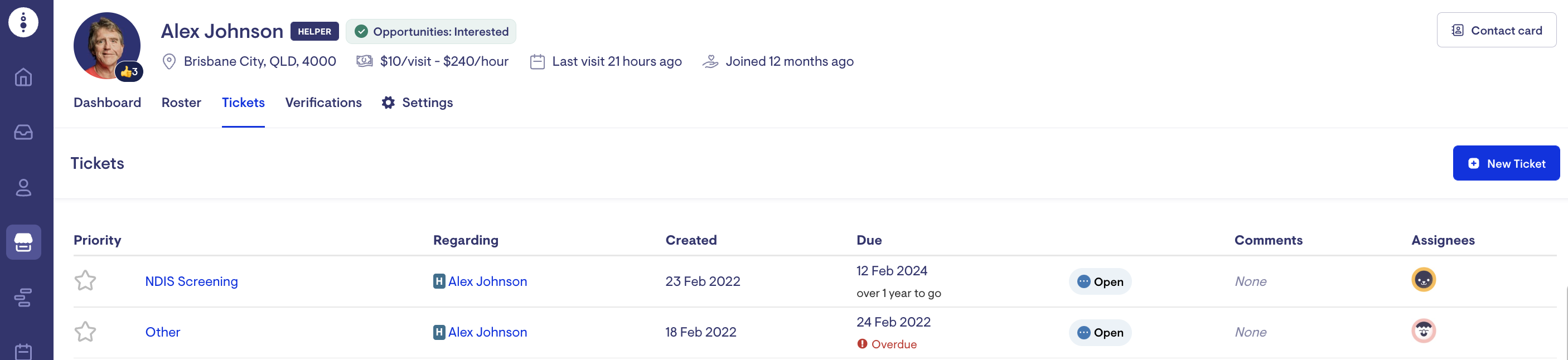The width and height of the screenshot is (1568, 360).
Task: Open the workflow steps sidebar icon
Action: (x=23, y=298)
